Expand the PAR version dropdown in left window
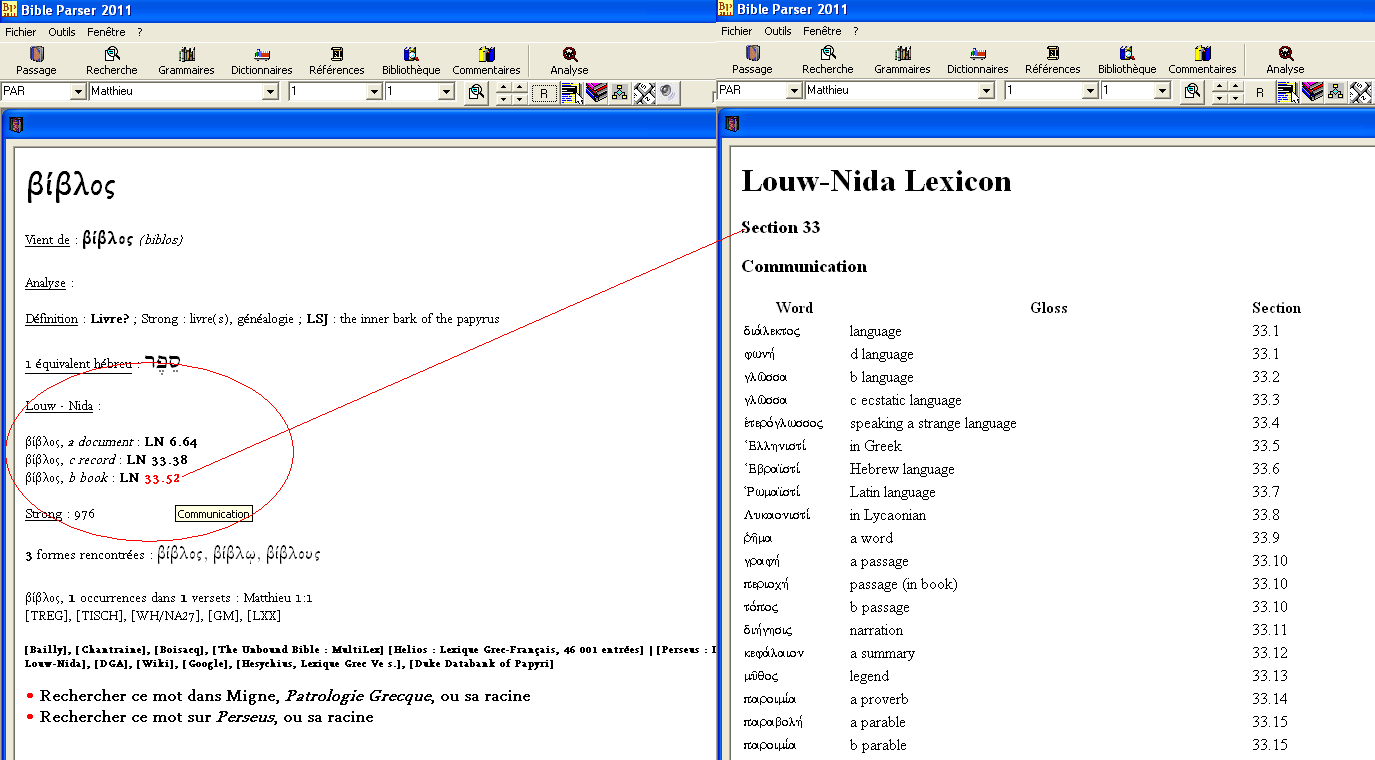1375x760 pixels. 78,92
